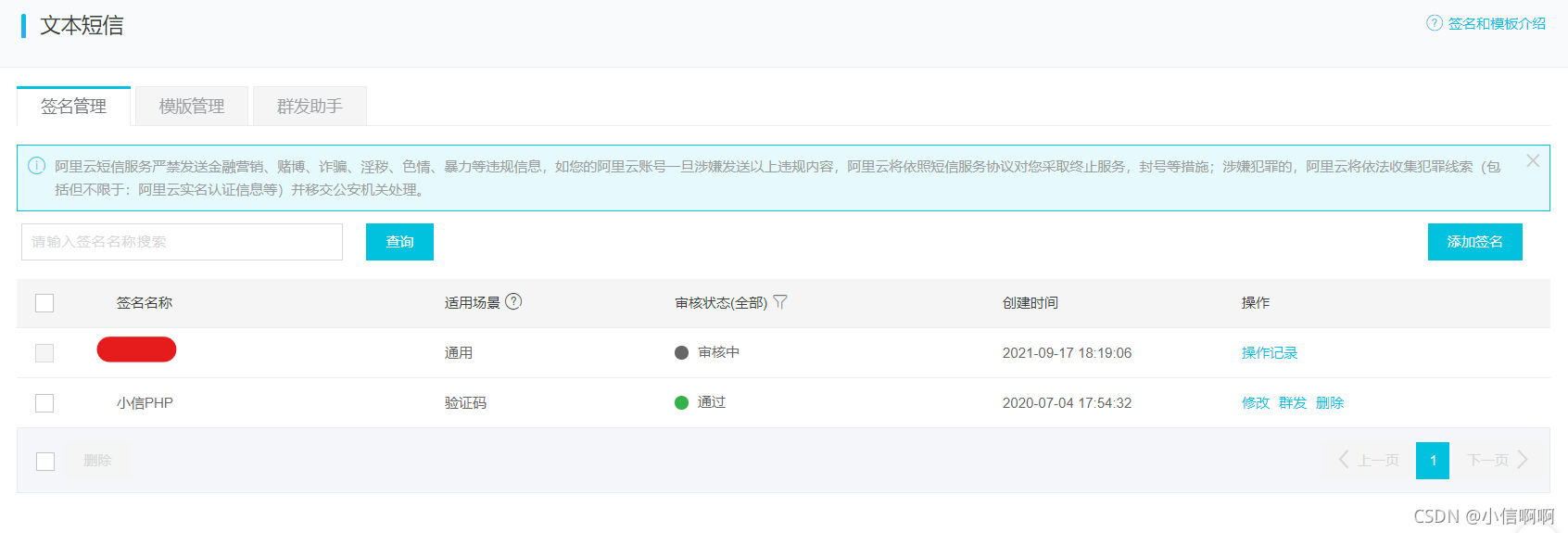Click the 签名和模板介绍 link text
Viewport: 1568px width, 533px height.
click(x=1497, y=23)
